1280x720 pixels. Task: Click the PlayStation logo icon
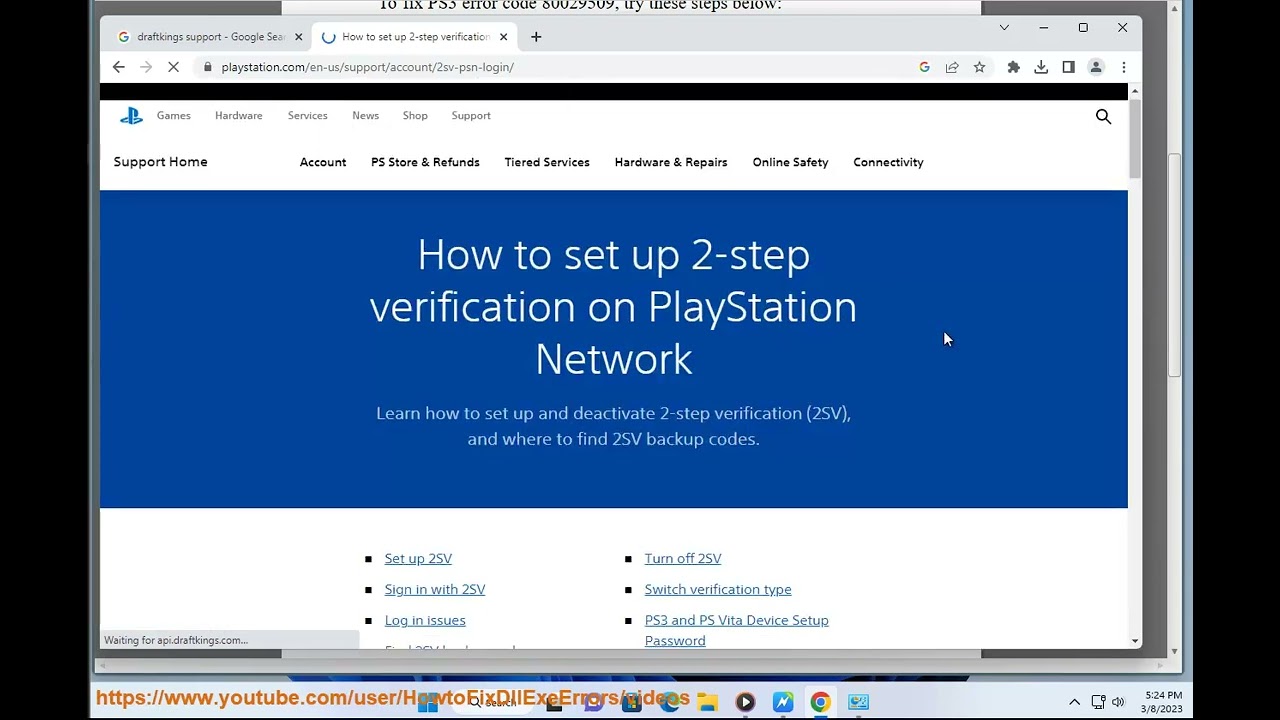click(131, 116)
